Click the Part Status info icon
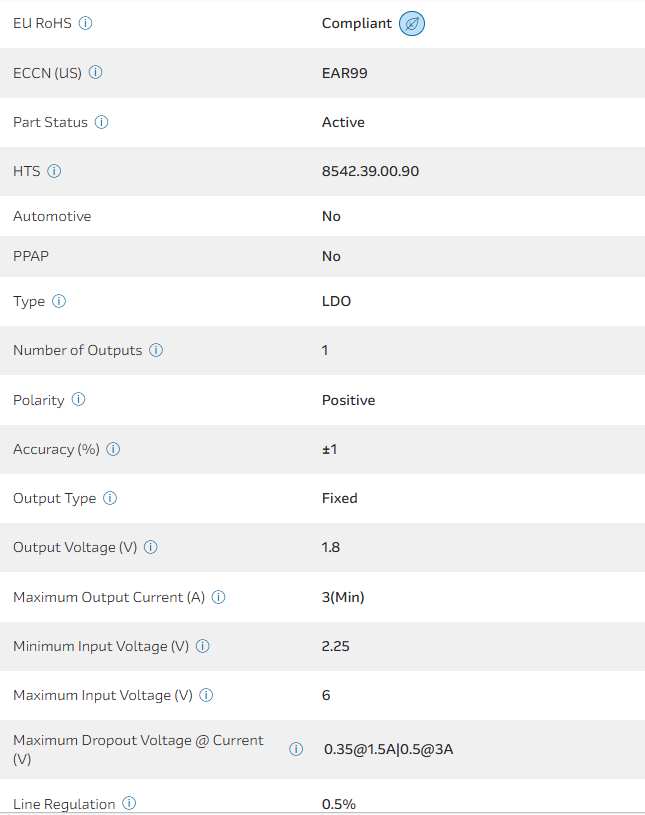The image size is (645, 815). tap(102, 122)
